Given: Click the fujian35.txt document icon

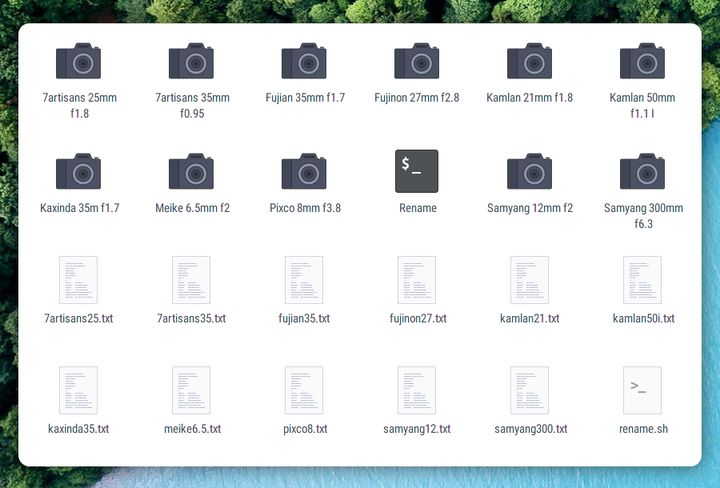Looking at the screenshot, I should click(x=304, y=280).
